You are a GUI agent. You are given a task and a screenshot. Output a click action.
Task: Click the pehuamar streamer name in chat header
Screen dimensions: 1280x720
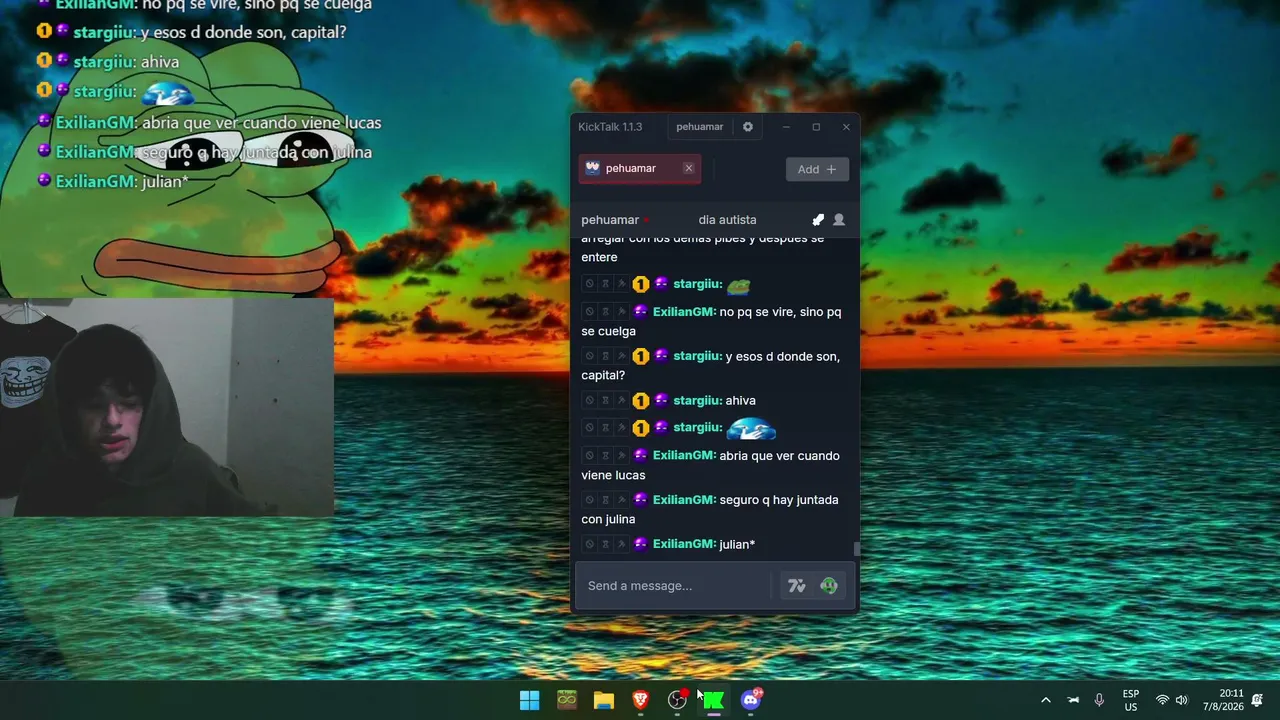point(610,220)
